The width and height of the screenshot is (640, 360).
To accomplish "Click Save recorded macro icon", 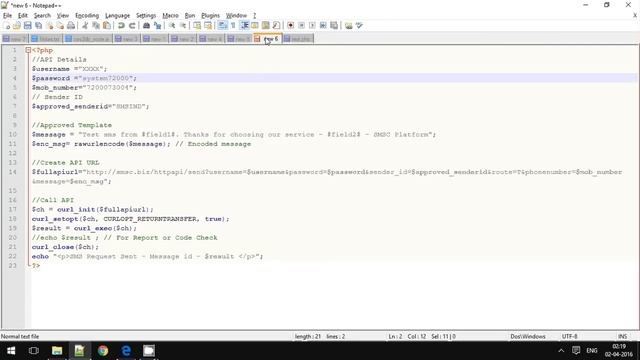I will point(334,25).
